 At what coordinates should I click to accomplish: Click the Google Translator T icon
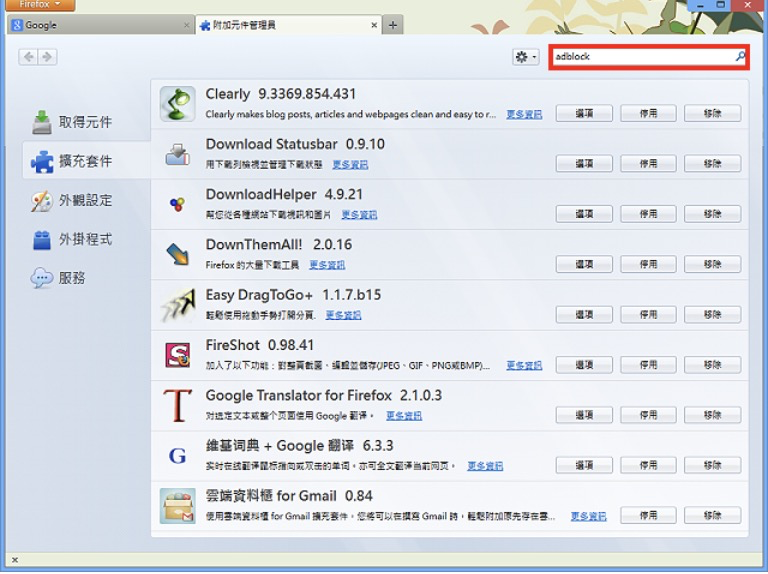(x=177, y=406)
